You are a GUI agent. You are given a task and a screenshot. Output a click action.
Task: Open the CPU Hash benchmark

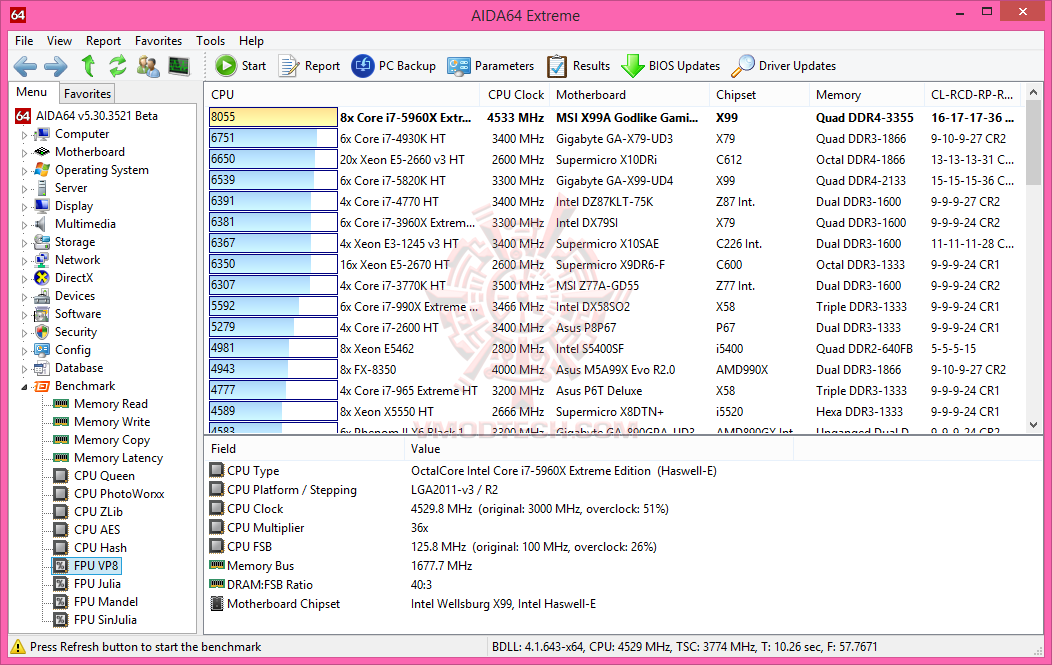pyautogui.click(x=100, y=548)
